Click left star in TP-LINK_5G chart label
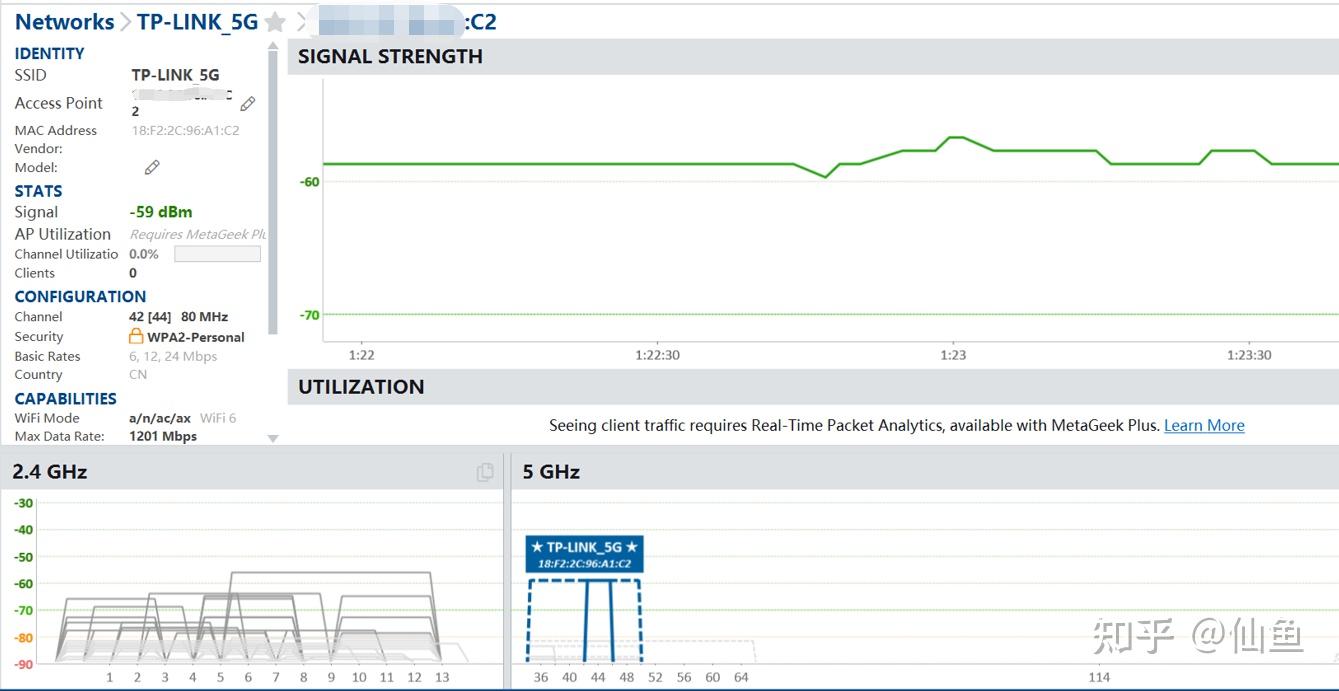Screen dimensions: 1339x691 [x=537, y=547]
